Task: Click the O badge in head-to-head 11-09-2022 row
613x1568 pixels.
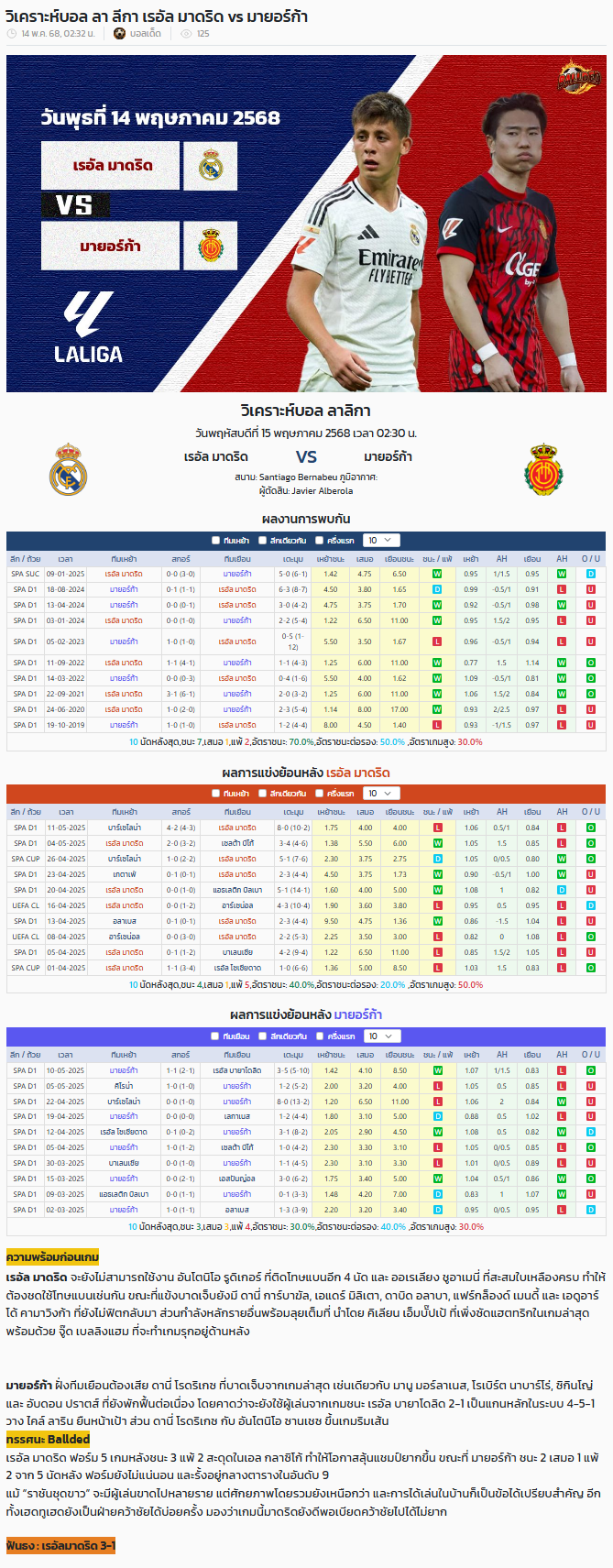Action: (x=591, y=663)
